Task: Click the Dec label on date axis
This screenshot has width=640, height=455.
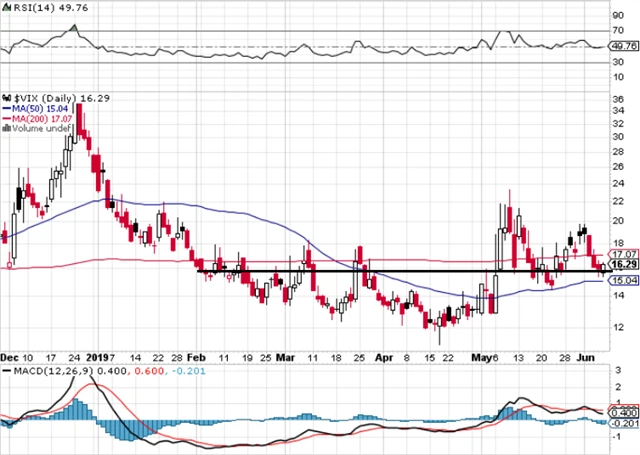Action: pos(10,355)
